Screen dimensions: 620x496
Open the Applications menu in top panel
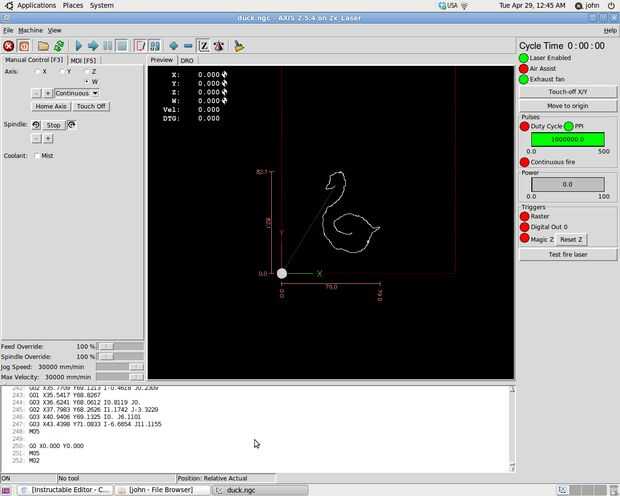tap(36, 6)
